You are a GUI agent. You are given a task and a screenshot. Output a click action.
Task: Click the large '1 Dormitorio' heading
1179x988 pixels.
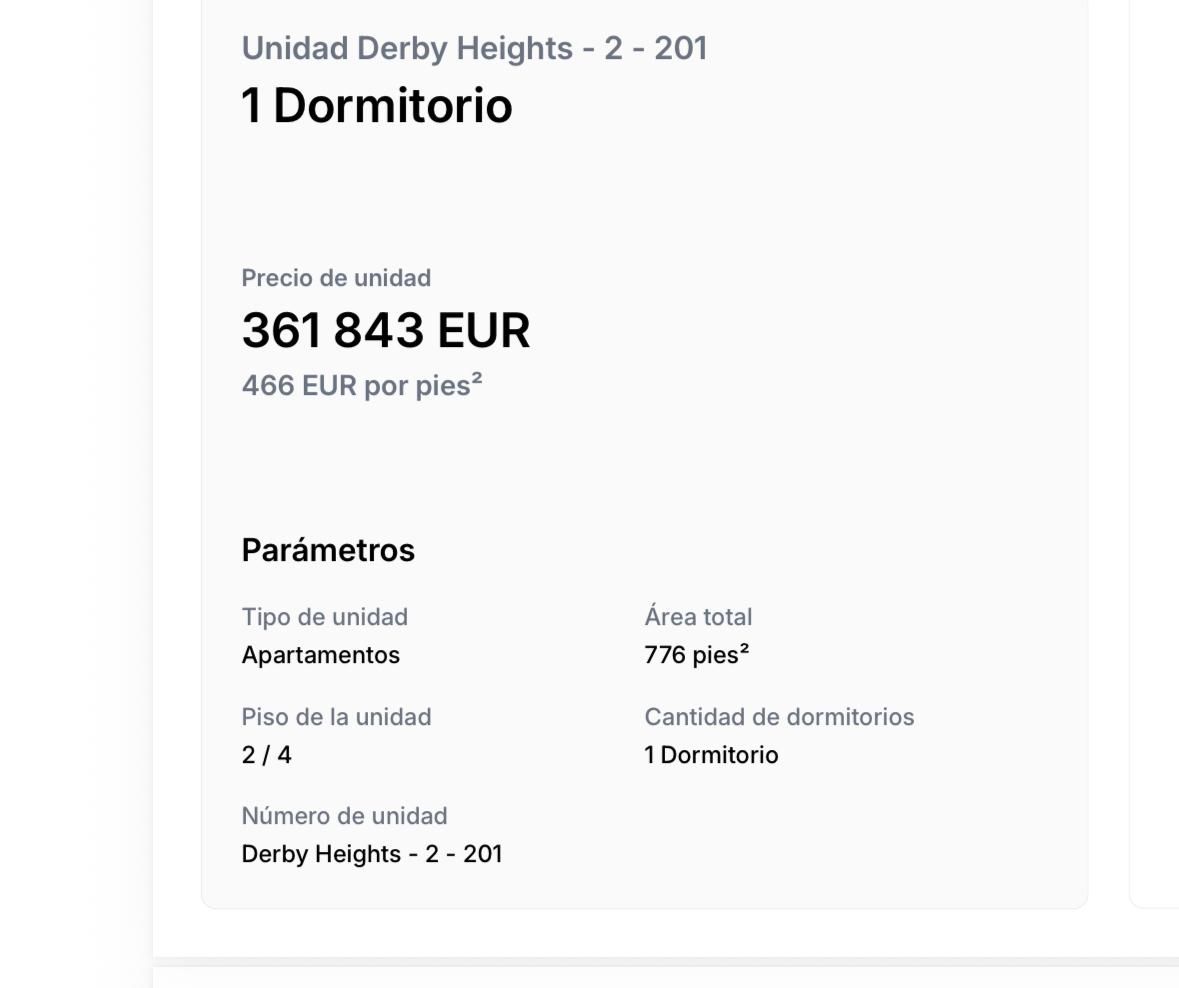(377, 105)
